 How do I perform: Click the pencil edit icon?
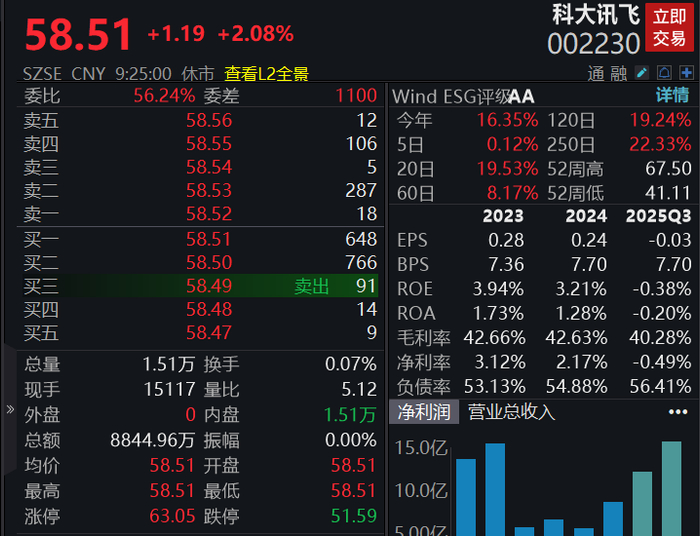pos(642,73)
